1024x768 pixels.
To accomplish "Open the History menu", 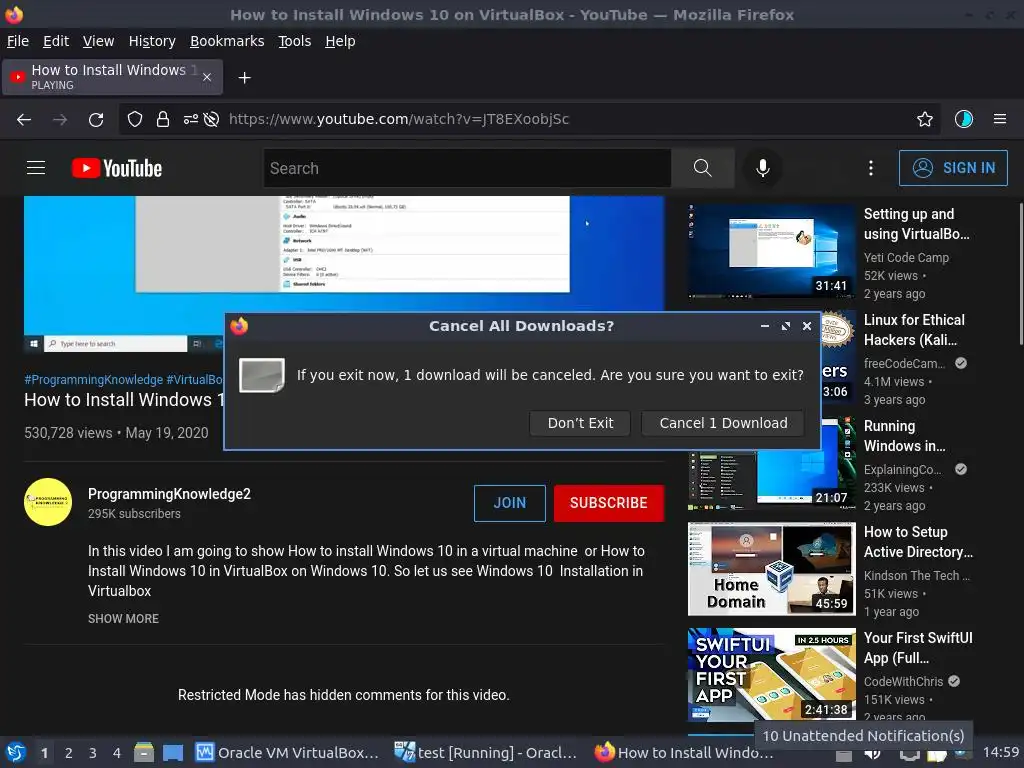I will pyautogui.click(x=152, y=41).
